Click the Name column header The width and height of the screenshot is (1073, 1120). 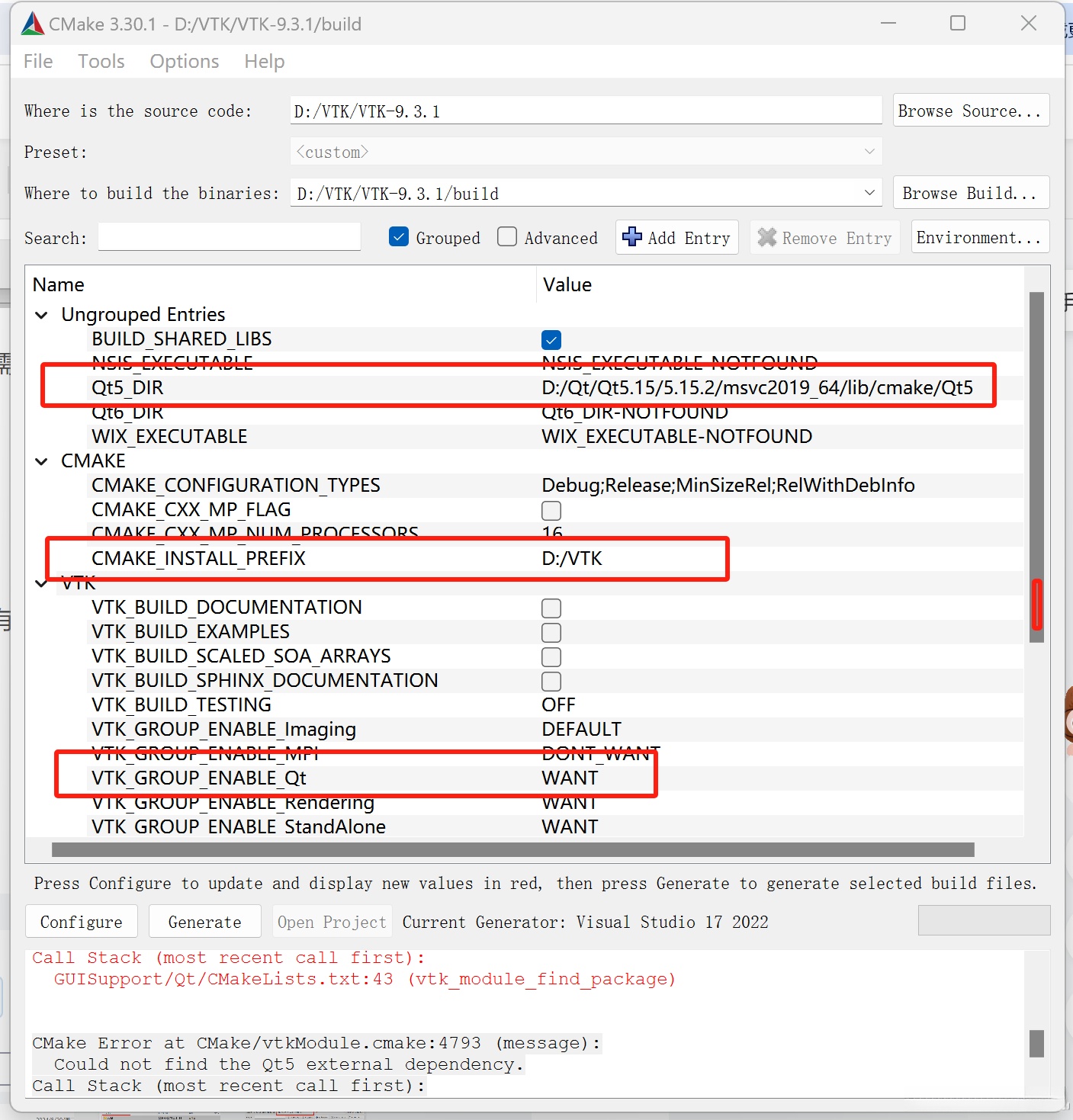(59, 285)
